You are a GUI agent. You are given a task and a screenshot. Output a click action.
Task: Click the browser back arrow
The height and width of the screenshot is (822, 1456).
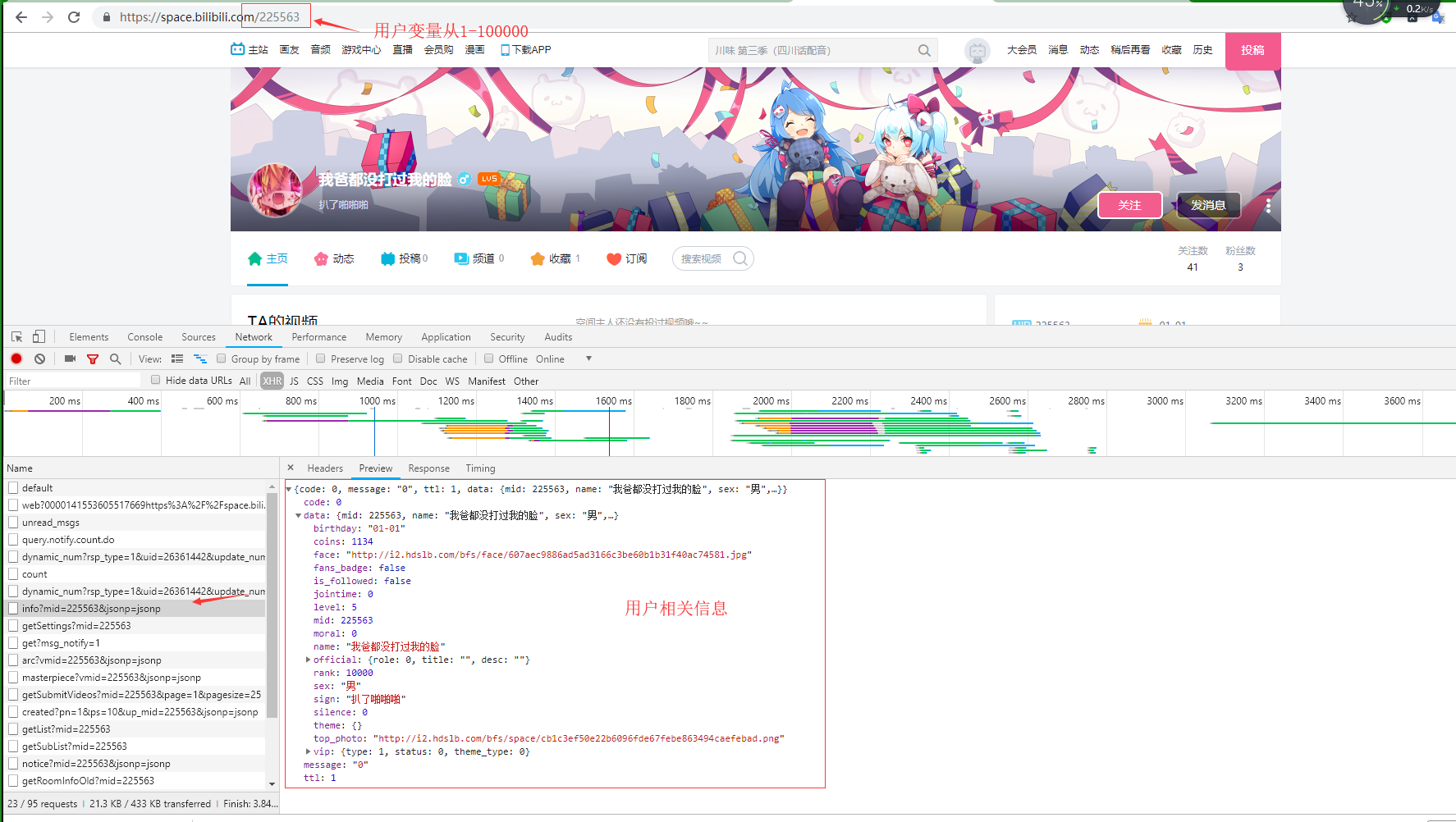21,17
